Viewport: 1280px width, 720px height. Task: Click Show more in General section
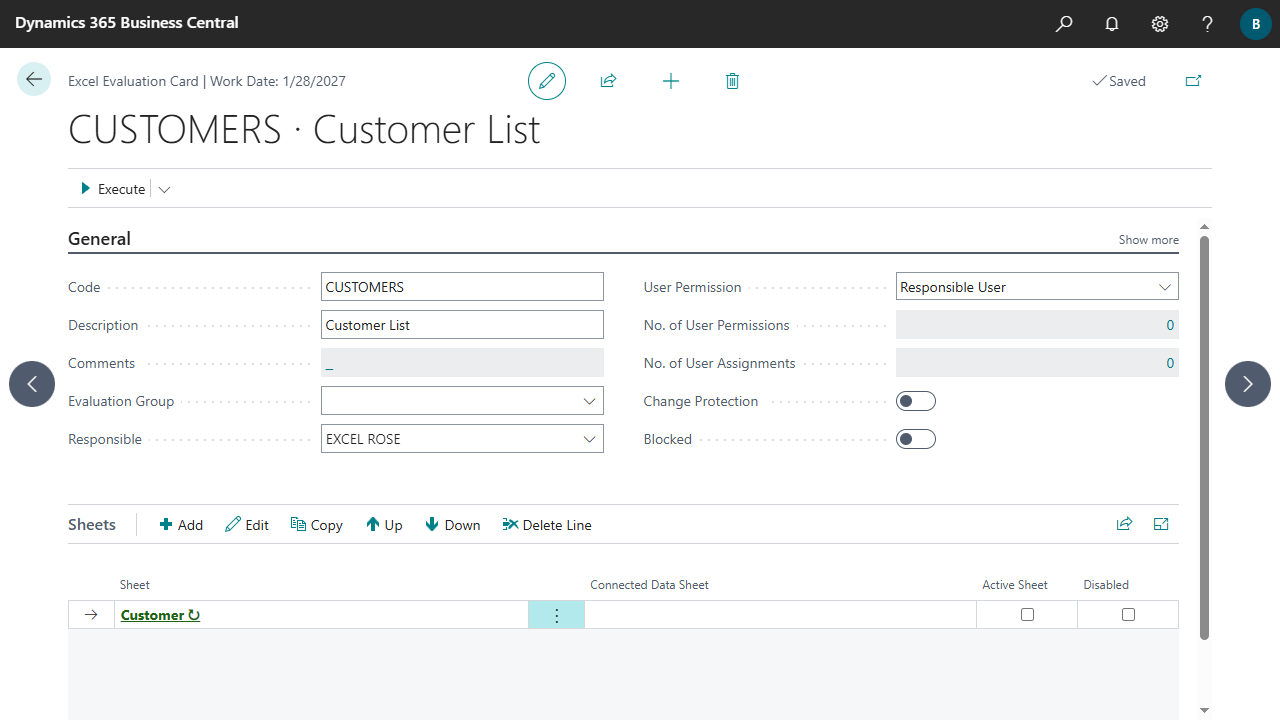coord(1148,240)
